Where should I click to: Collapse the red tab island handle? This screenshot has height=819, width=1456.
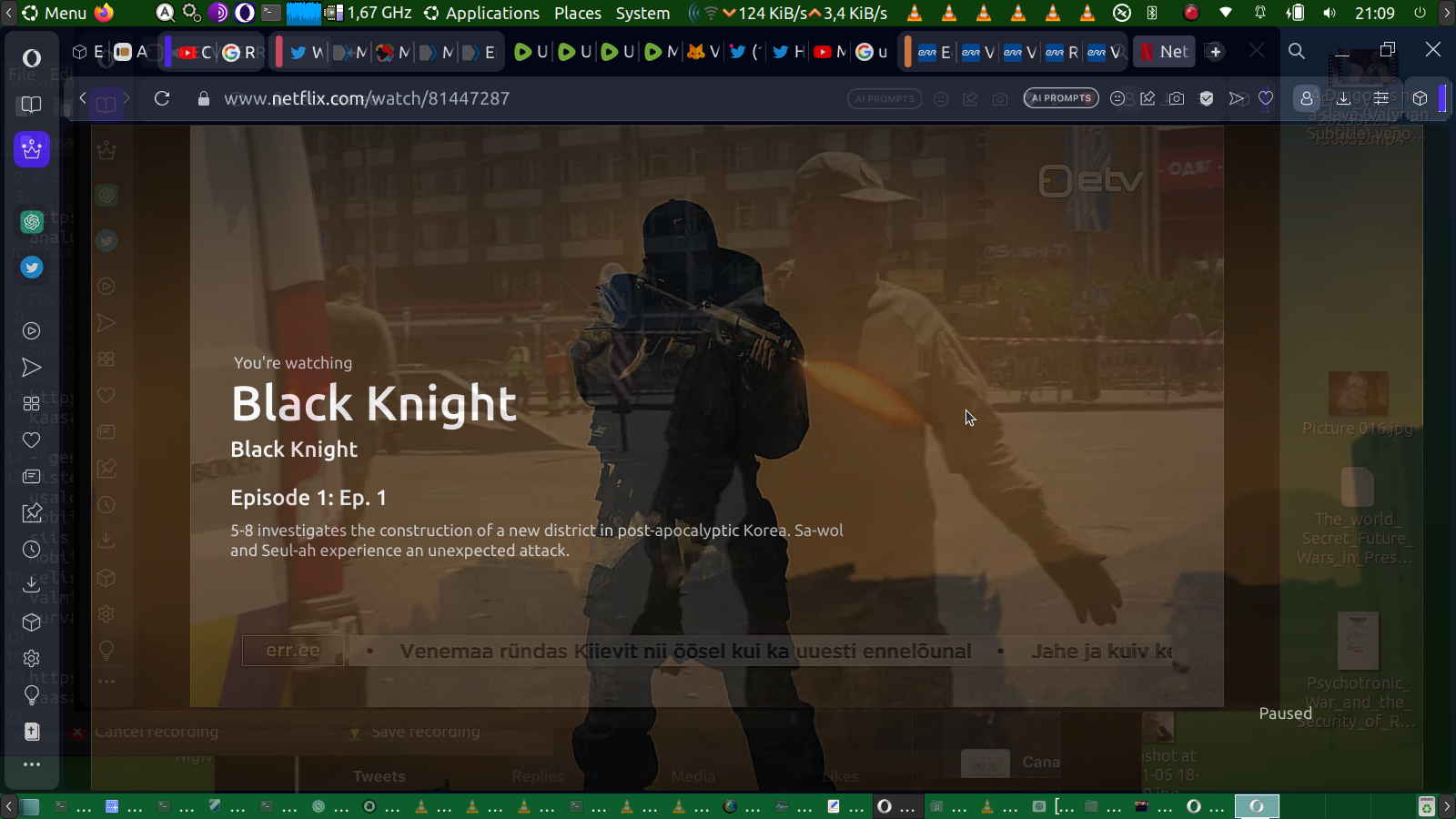[278, 52]
